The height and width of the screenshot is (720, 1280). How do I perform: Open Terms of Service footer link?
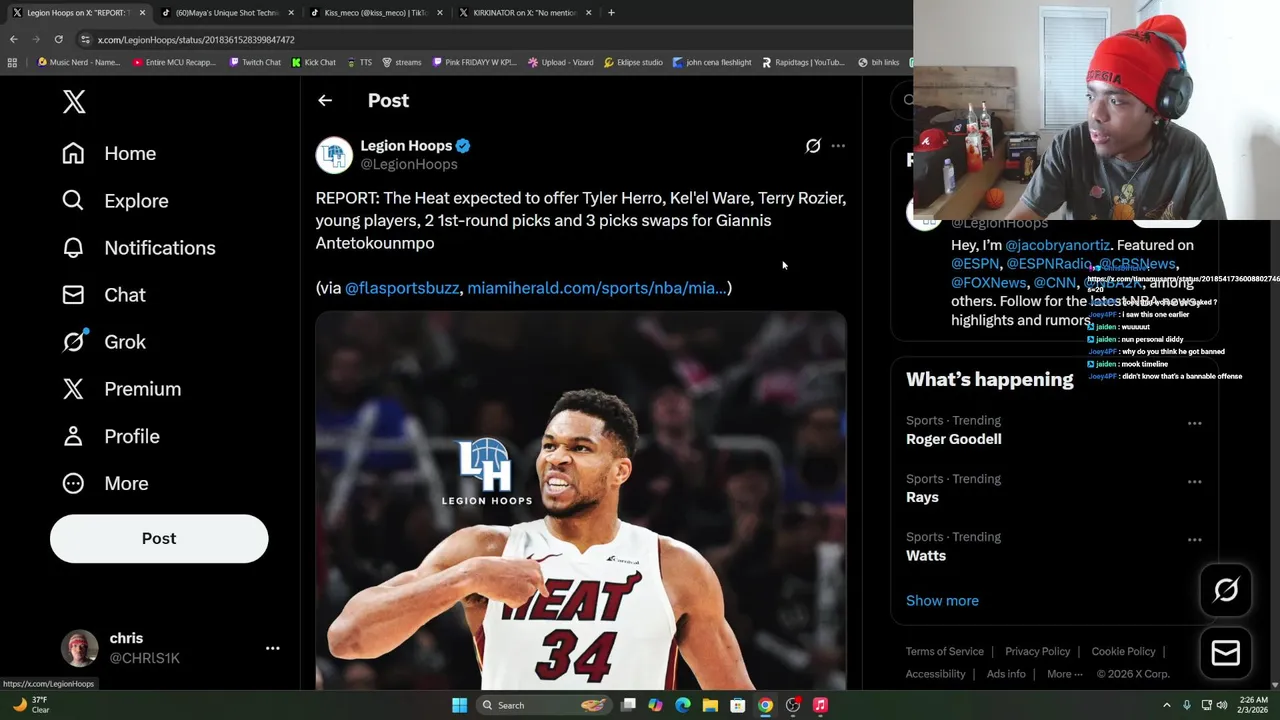[x=945, y=651]
